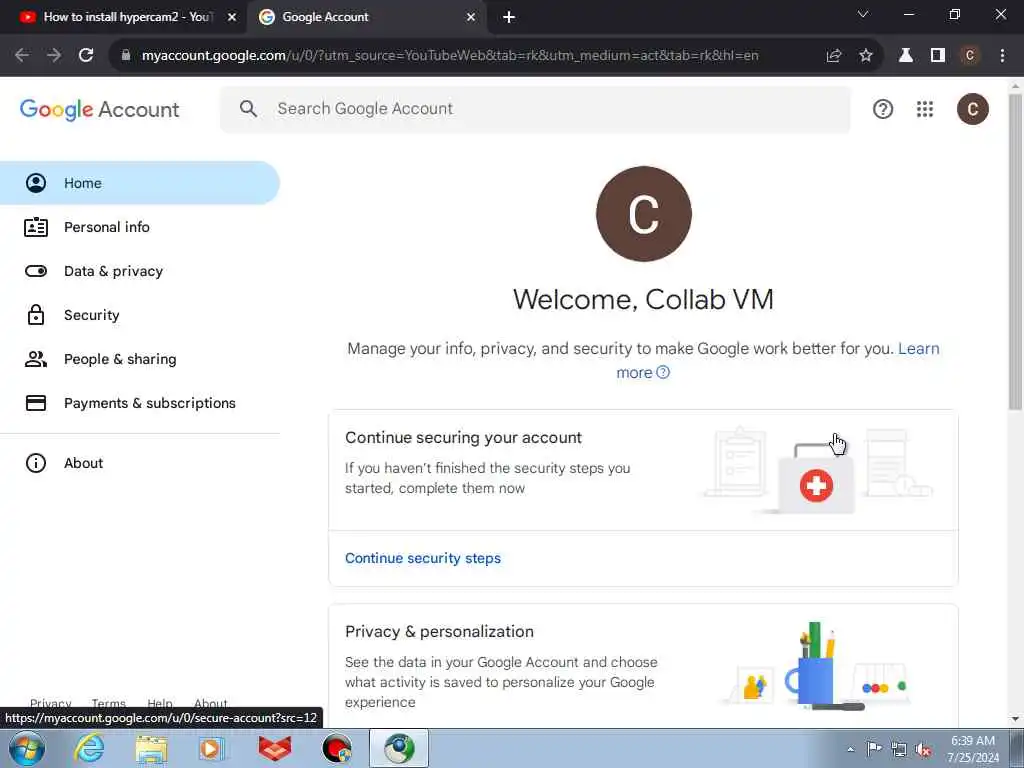
Task: Open the Security section
Action: [140, 315]
